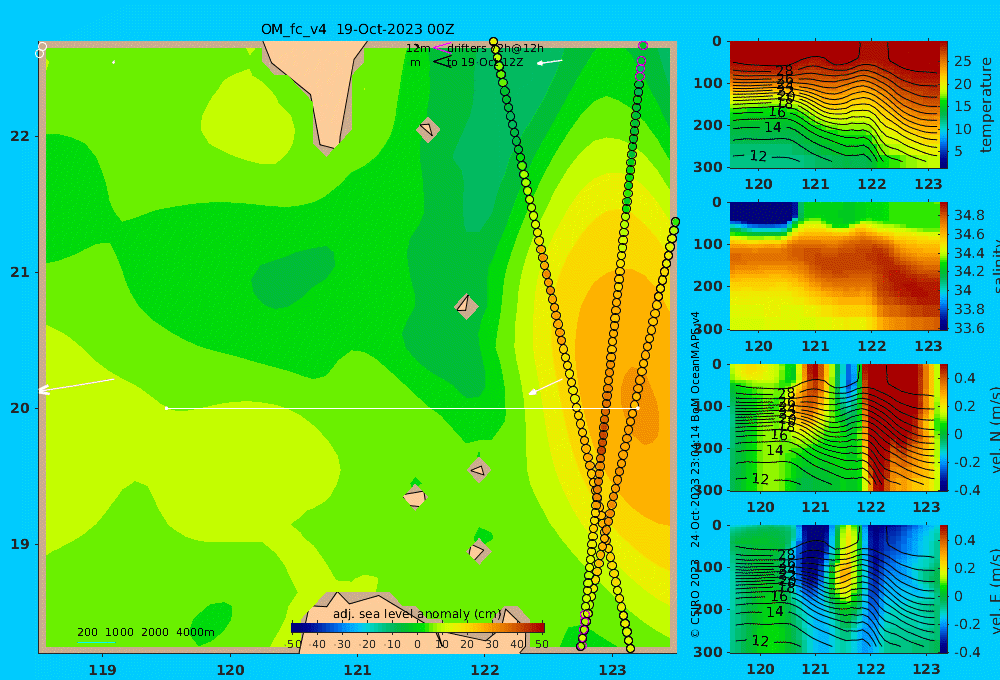Open the eastward velocity section panel
Viewport: 1000px width, 680px height.
pyautogui.click(x=833, y=589)
